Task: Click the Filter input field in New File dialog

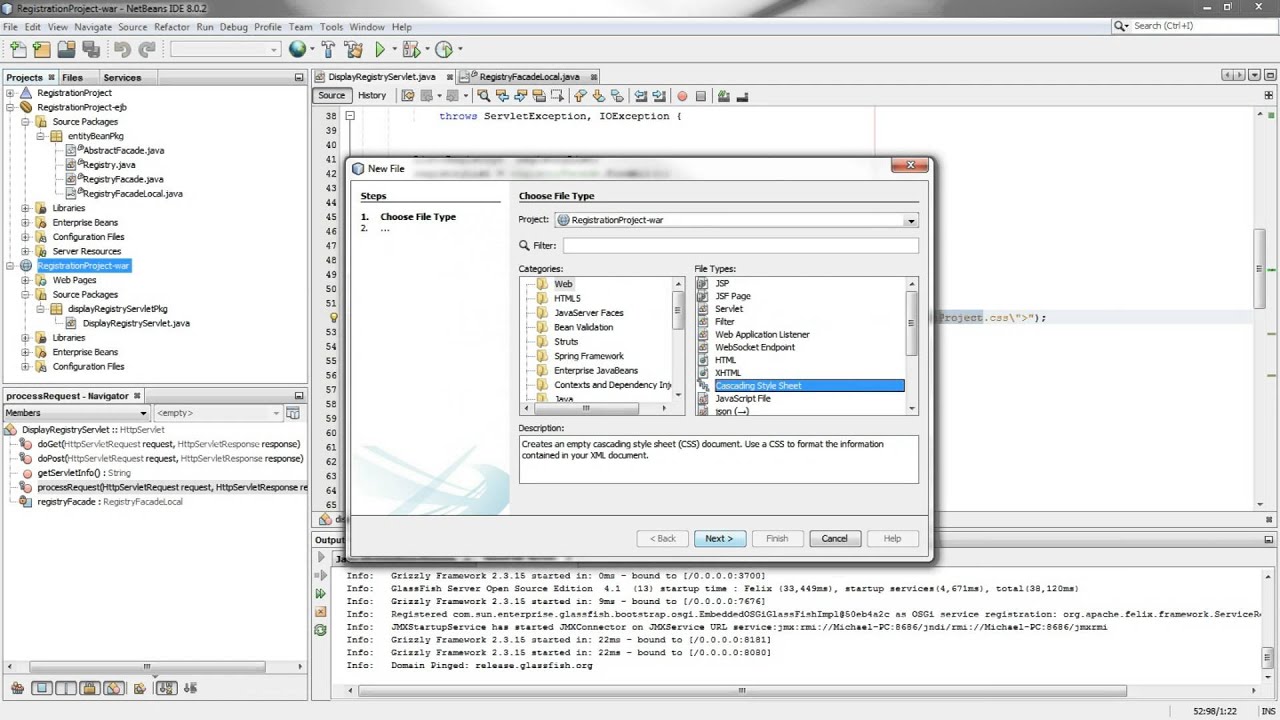Action: tap(740, 245)
